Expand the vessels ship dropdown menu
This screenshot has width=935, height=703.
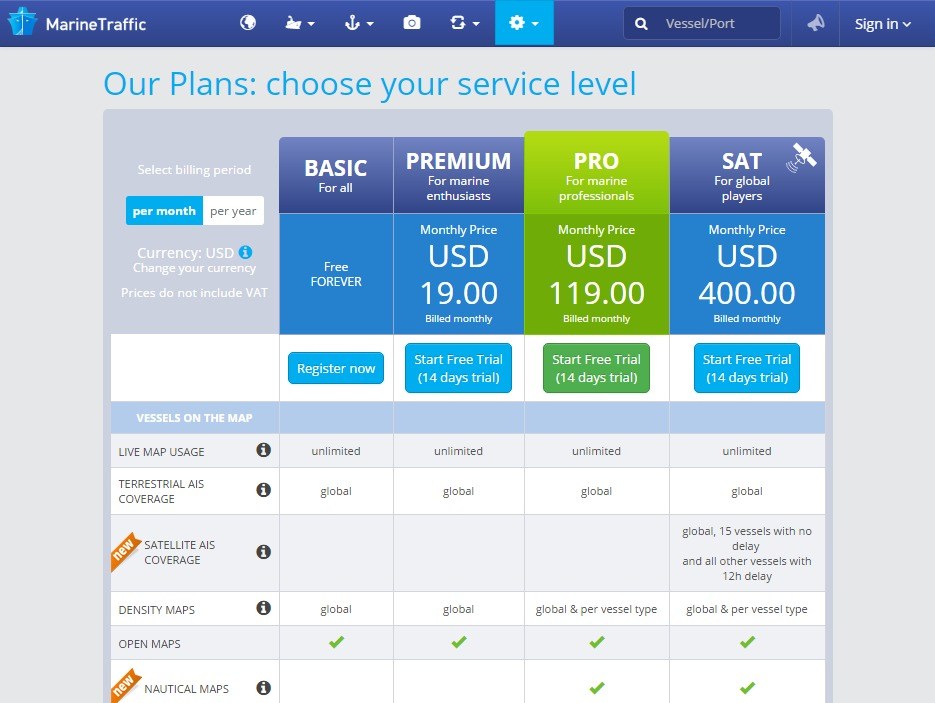pos(300,23)
